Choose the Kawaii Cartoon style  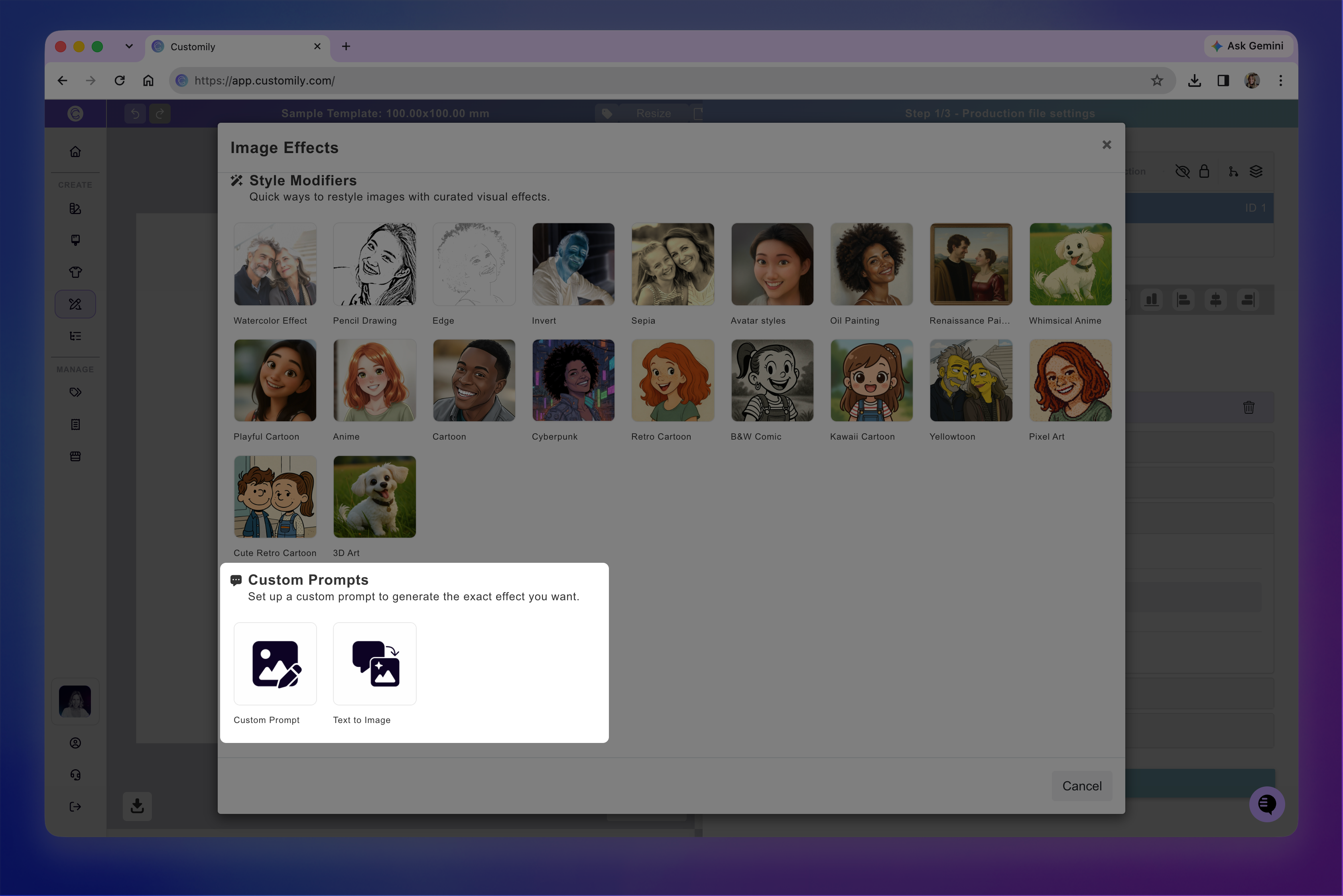[872, 381]
